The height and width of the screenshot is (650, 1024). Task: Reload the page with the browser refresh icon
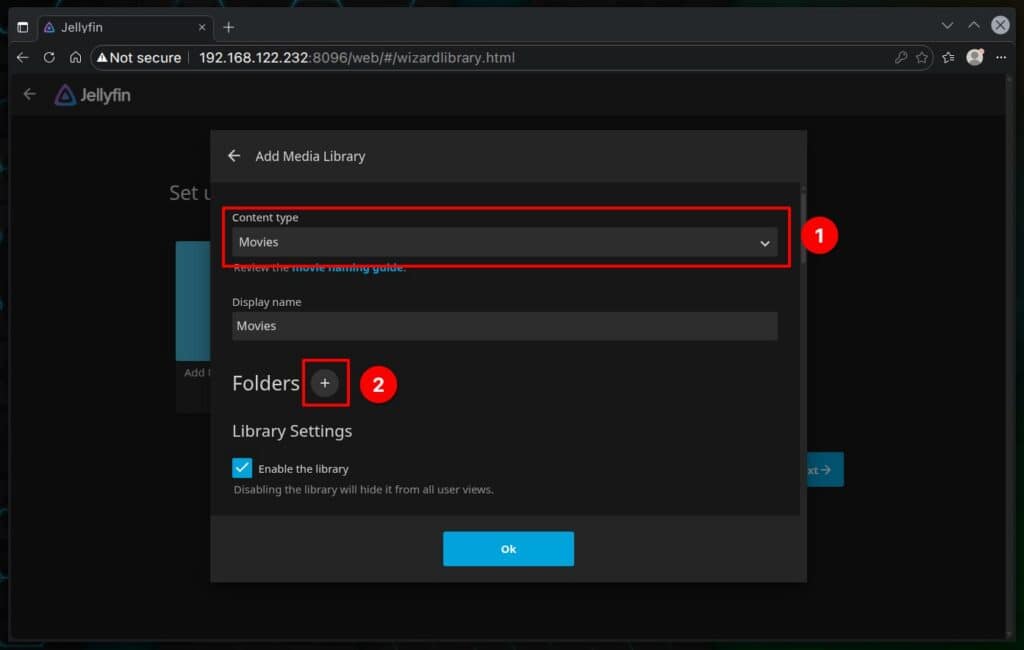coord(49,58)
